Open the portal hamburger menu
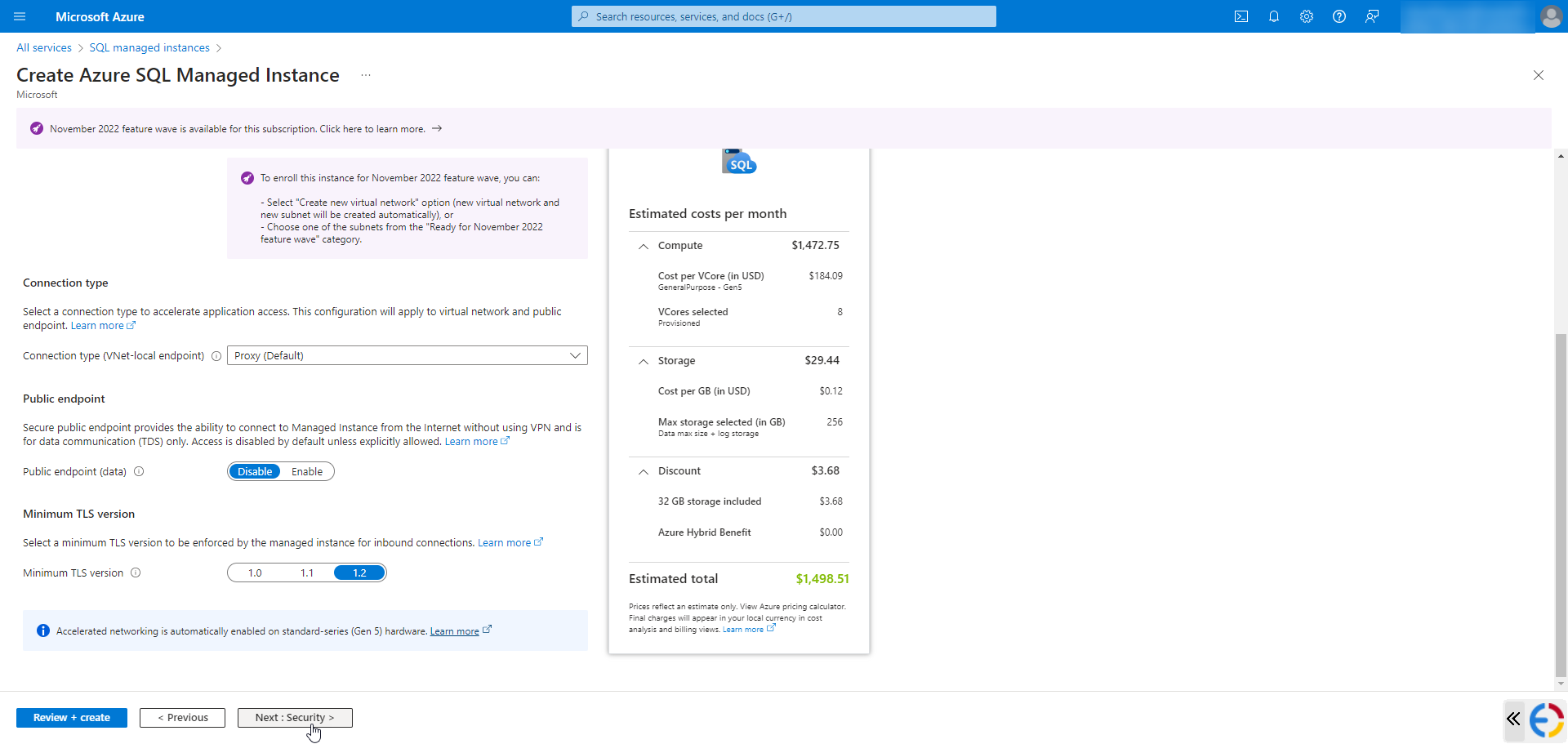The width and height of the screenshot is (1568, 744). pyautogui.click(x=20, y=16)
